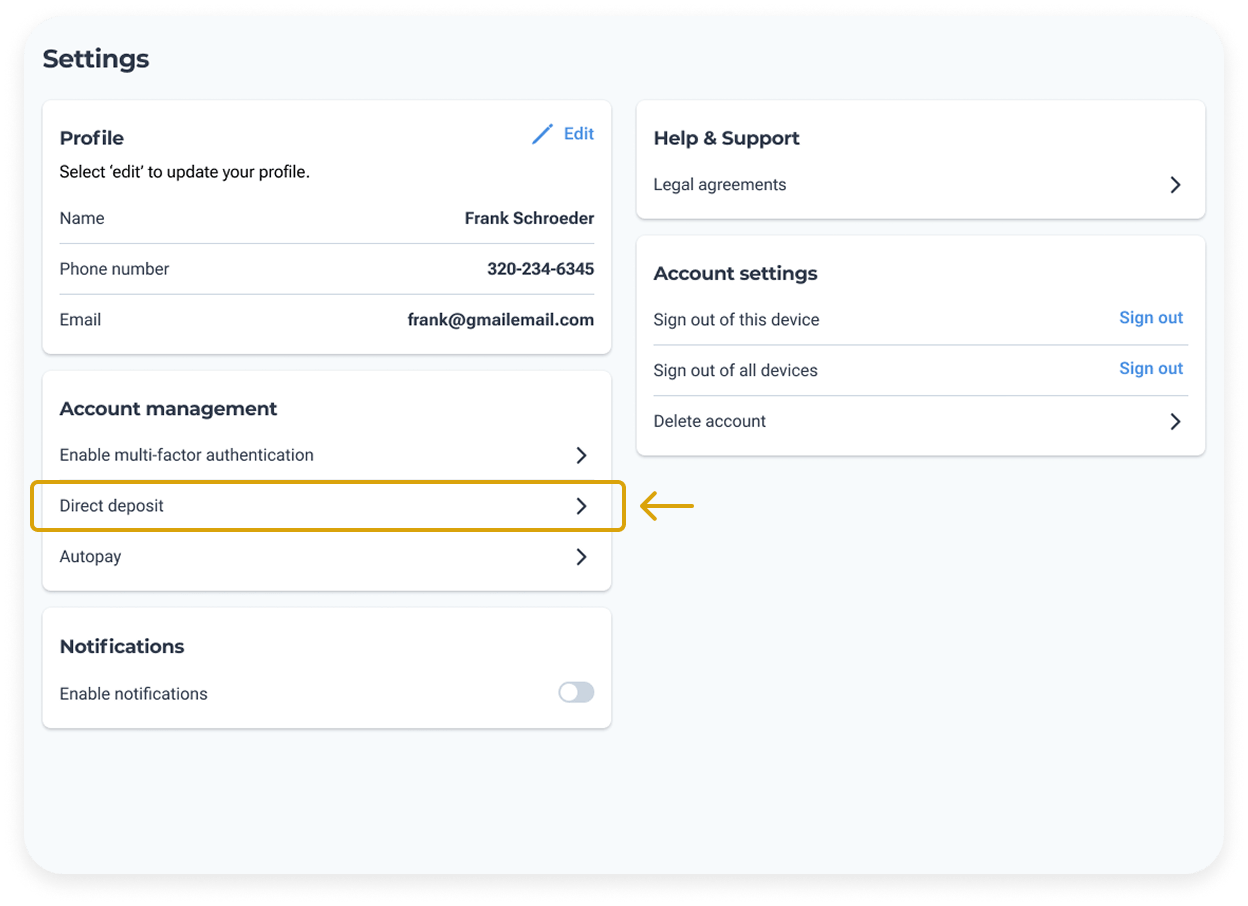
Task: Click the email frank@gmailemail.com
Action: [500, 320]
